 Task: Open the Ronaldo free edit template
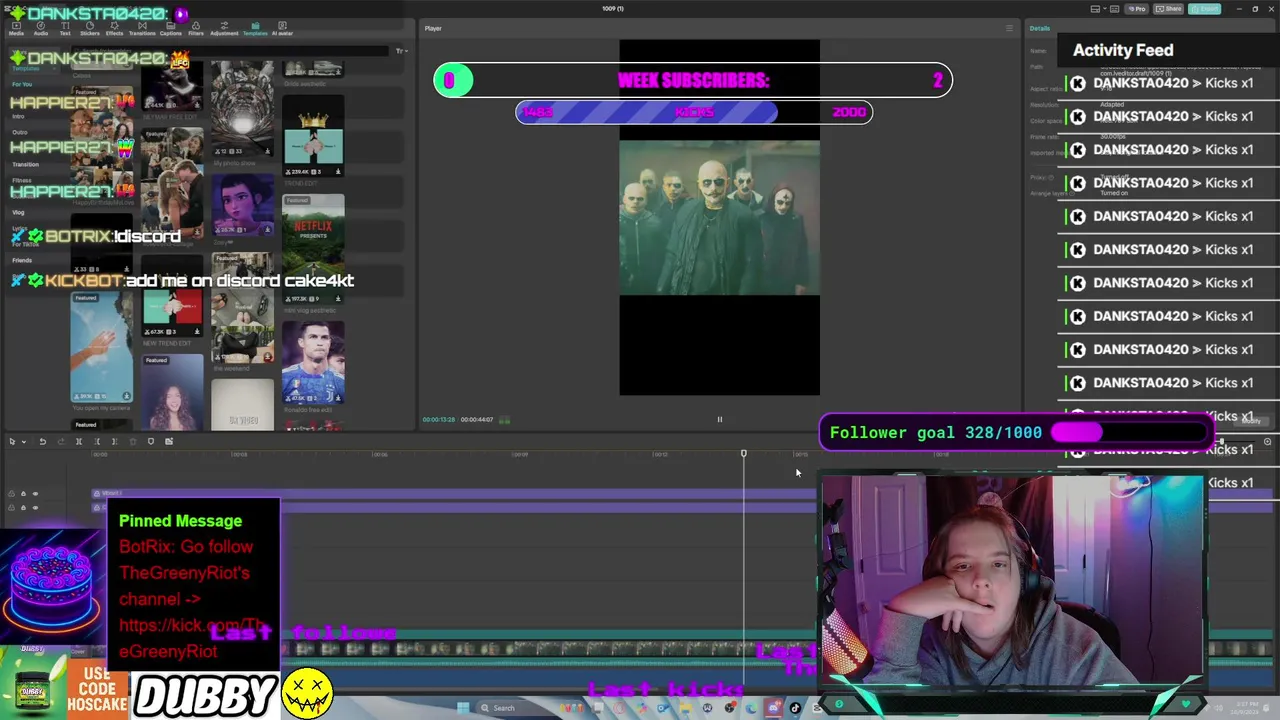point(313,362)
